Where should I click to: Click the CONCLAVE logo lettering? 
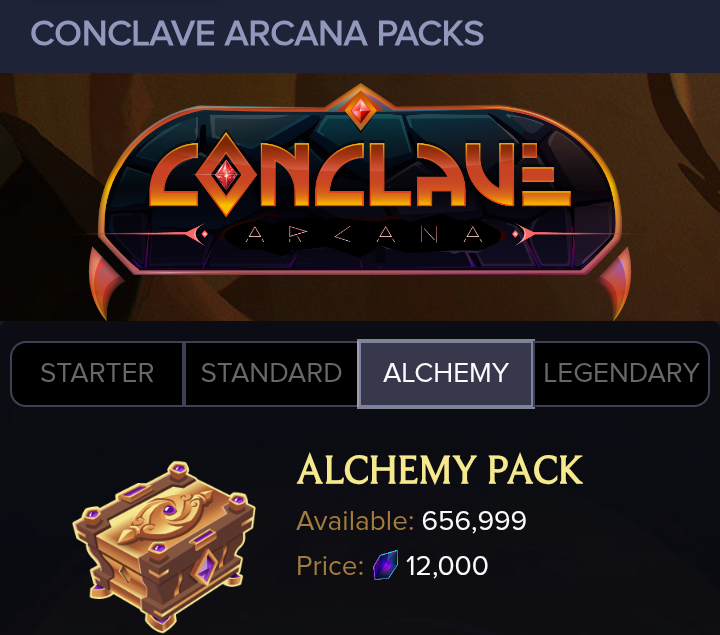pos(360,174)
